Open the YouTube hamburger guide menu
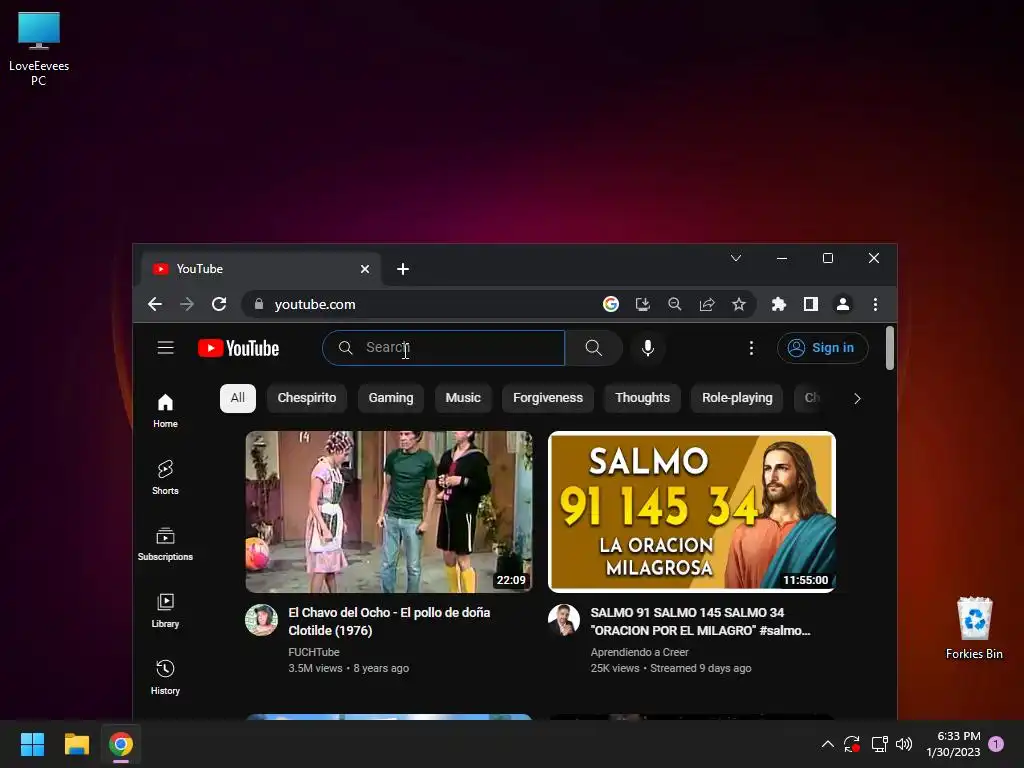 pos(165,348)
